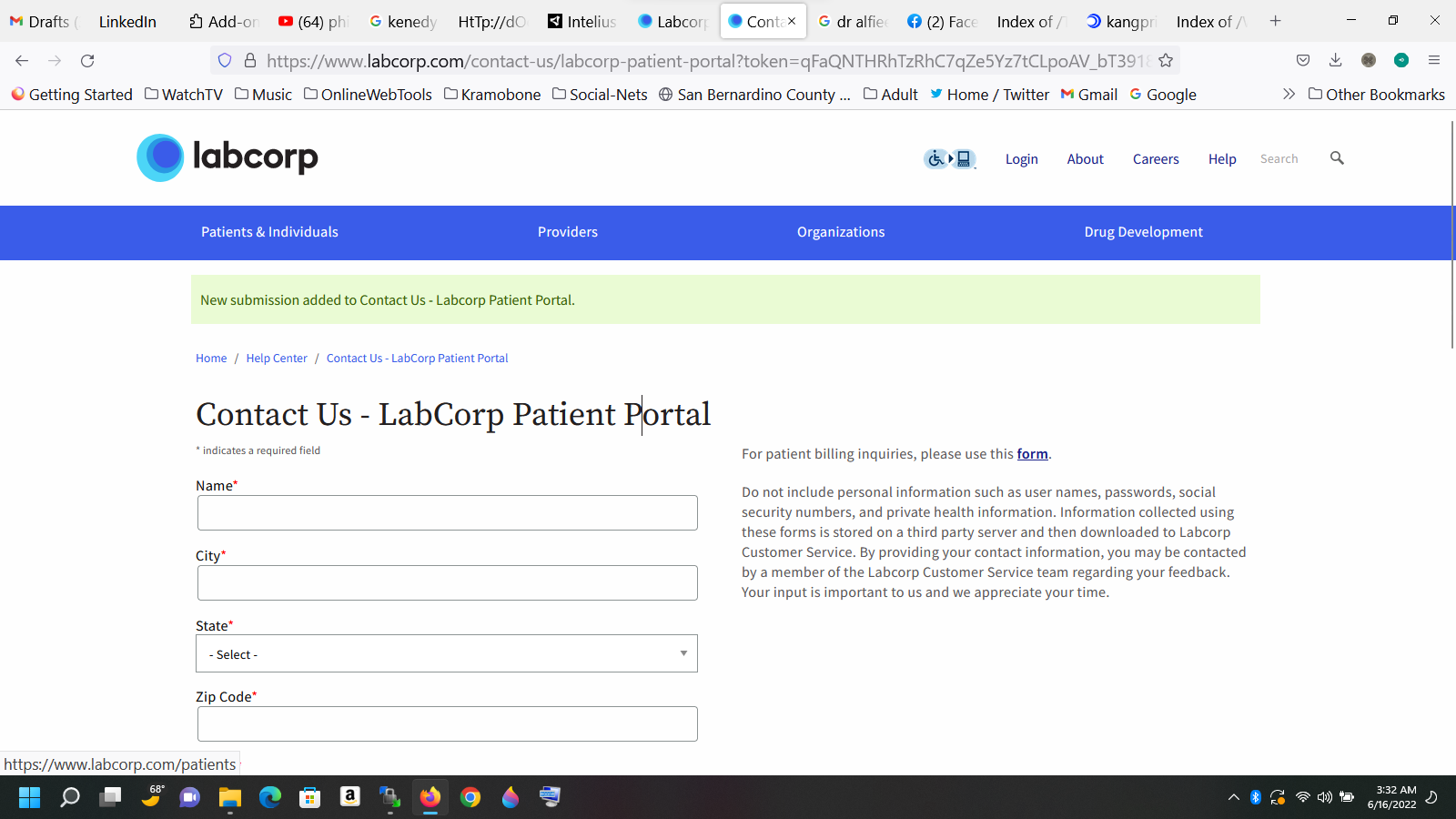Go back with the browser back arrow
1456x819 pixels.
[22, 60]
